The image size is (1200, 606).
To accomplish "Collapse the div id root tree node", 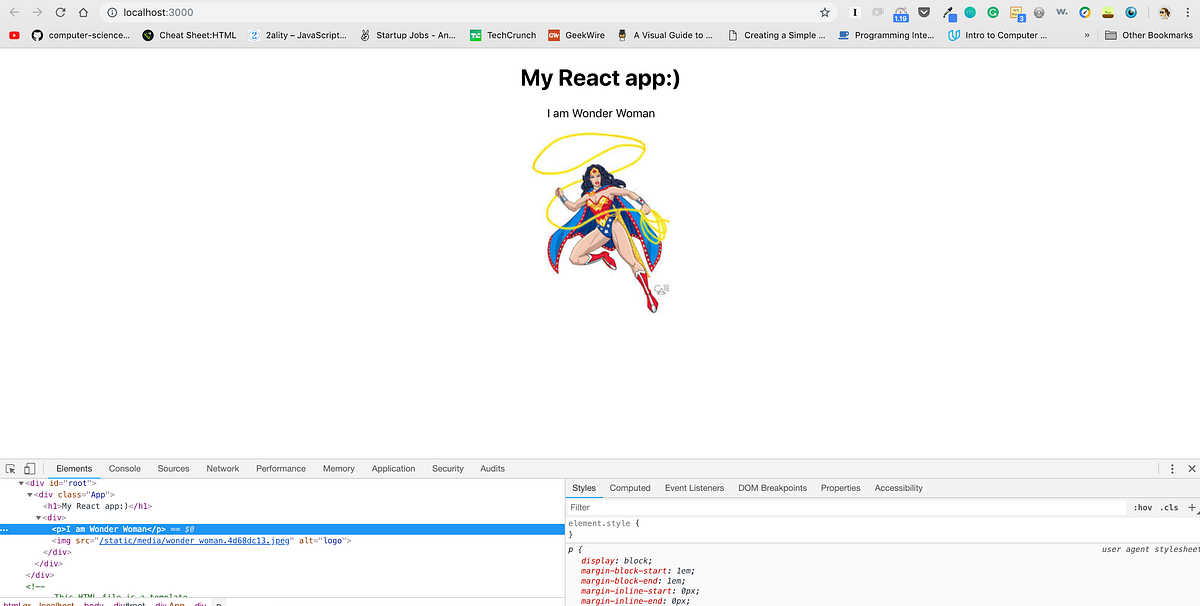I will click(x=20, y=481).
